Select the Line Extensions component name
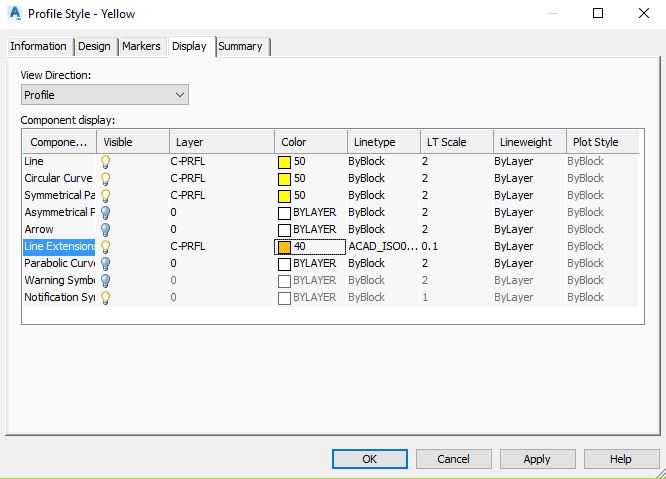This screenshot has height=479, width=666. click(x=59, y=246)
